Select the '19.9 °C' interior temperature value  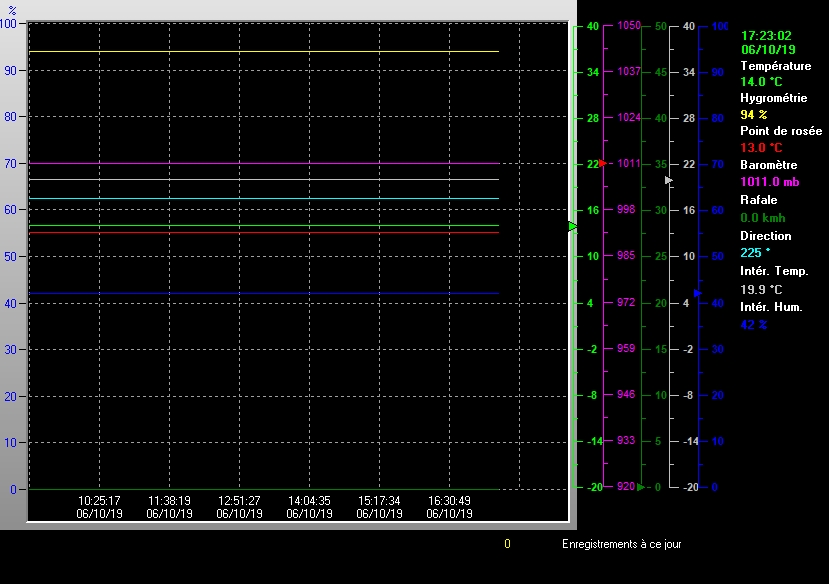(x=761, y=290)
